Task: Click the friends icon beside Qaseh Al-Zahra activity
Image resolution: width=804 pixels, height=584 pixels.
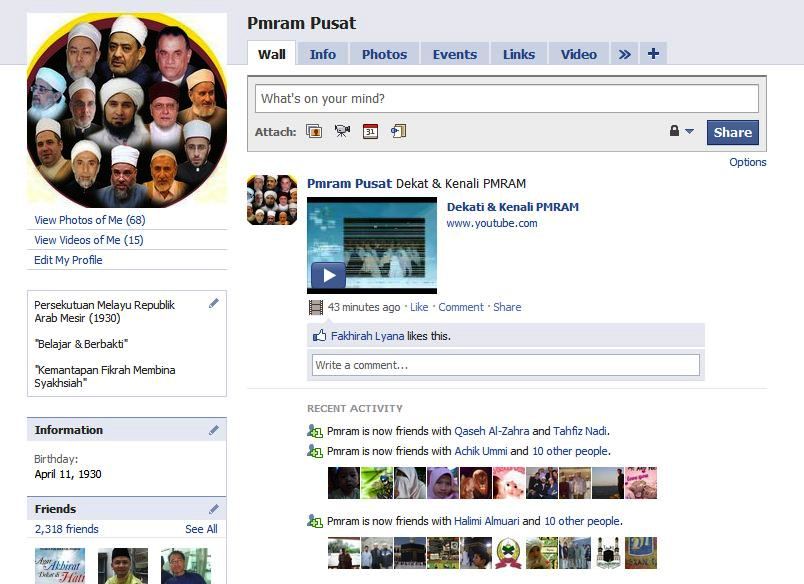Action: pos(315,431)
